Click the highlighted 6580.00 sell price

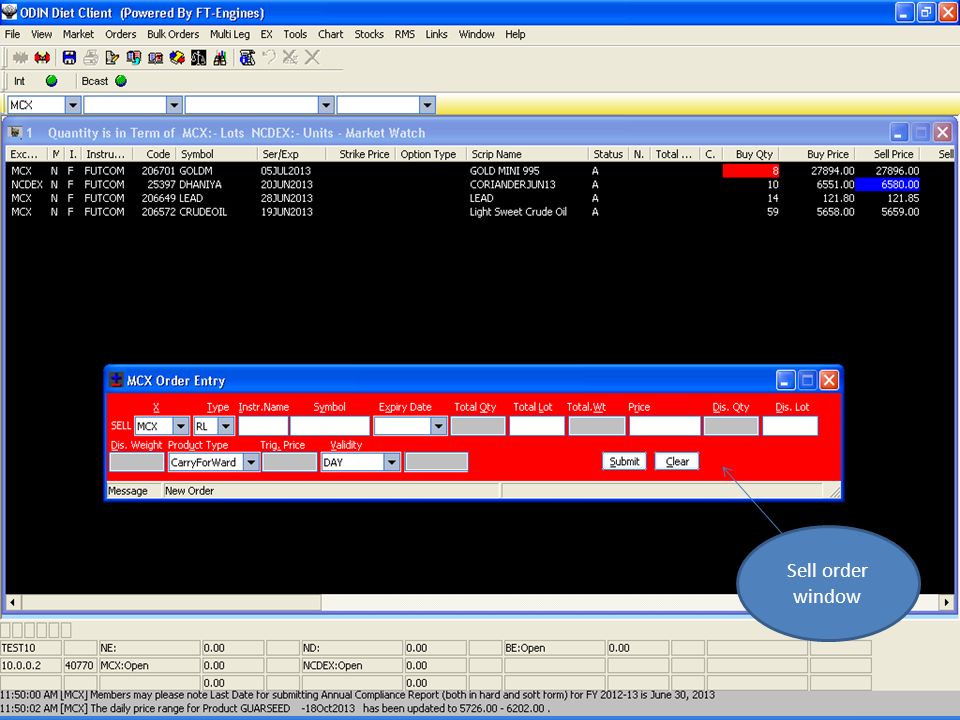888,184
